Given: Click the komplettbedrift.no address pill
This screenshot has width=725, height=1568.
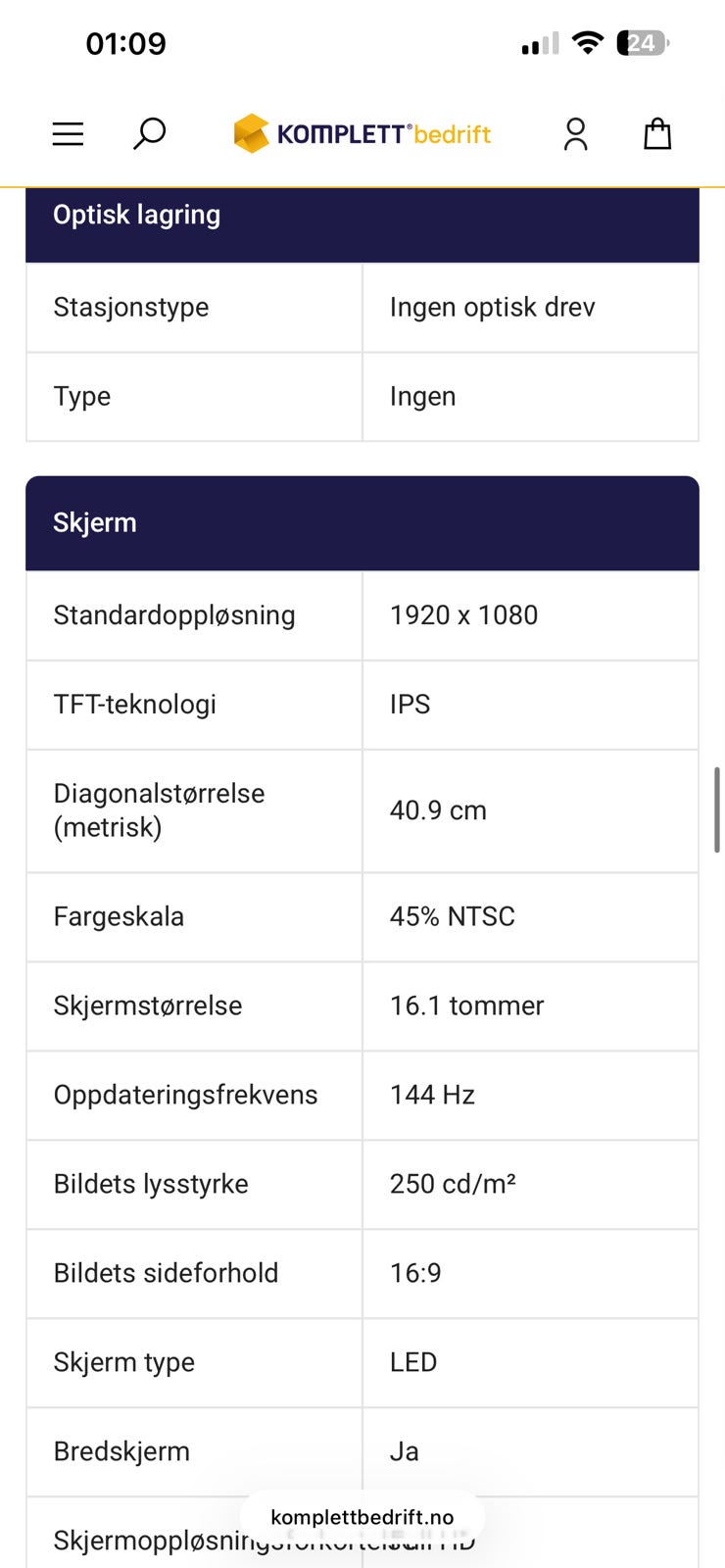Looking at the screenshot, I should [x=362, y=1517].
